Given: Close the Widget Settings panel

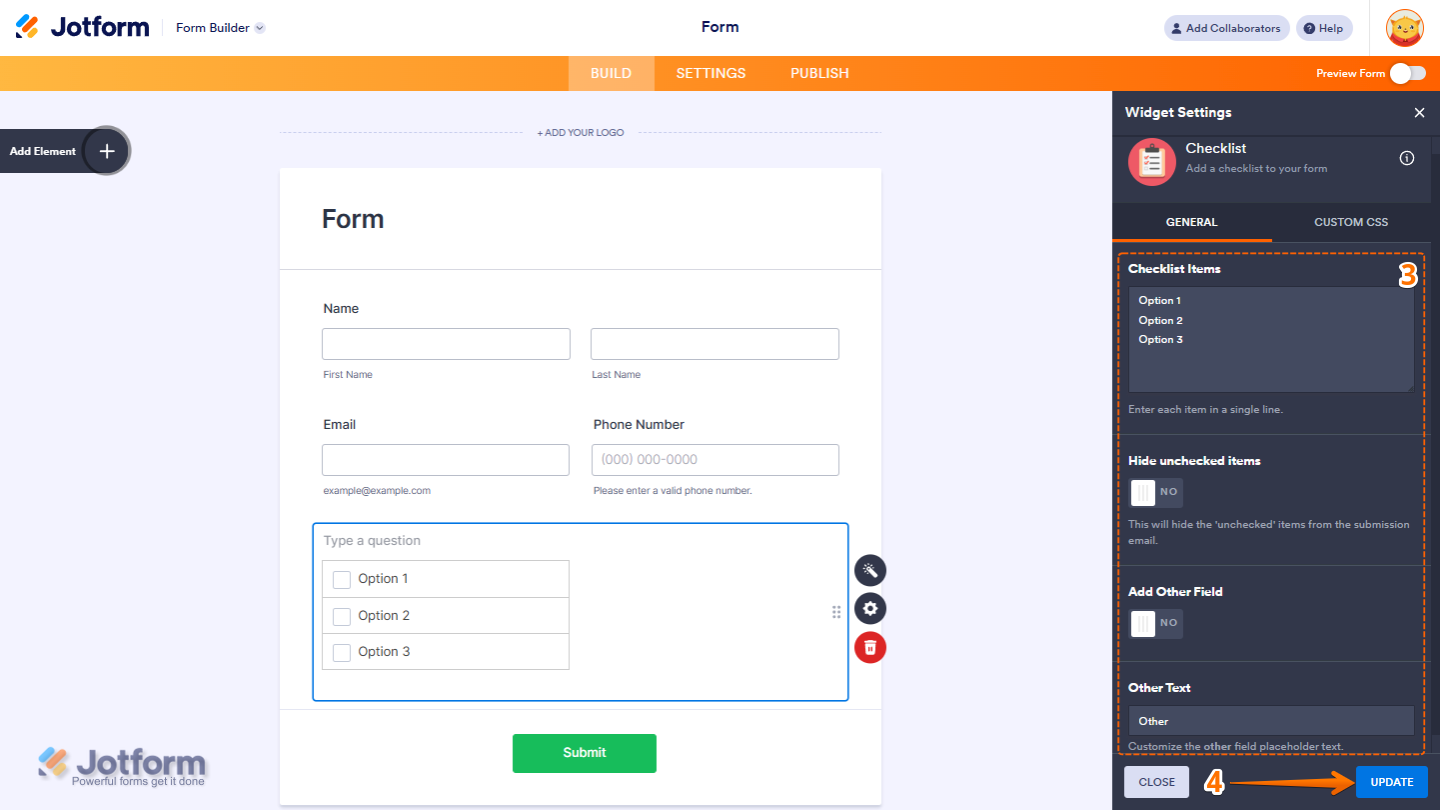Looking at the screenshot, I should pos(1419,112).
